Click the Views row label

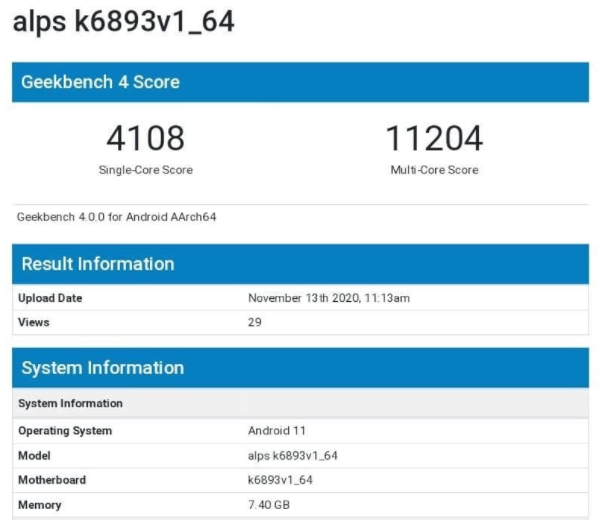coord(33,322)
